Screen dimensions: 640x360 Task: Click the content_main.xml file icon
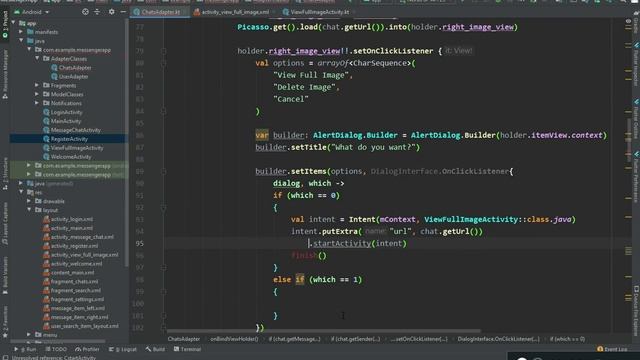[x=46, y=273]
